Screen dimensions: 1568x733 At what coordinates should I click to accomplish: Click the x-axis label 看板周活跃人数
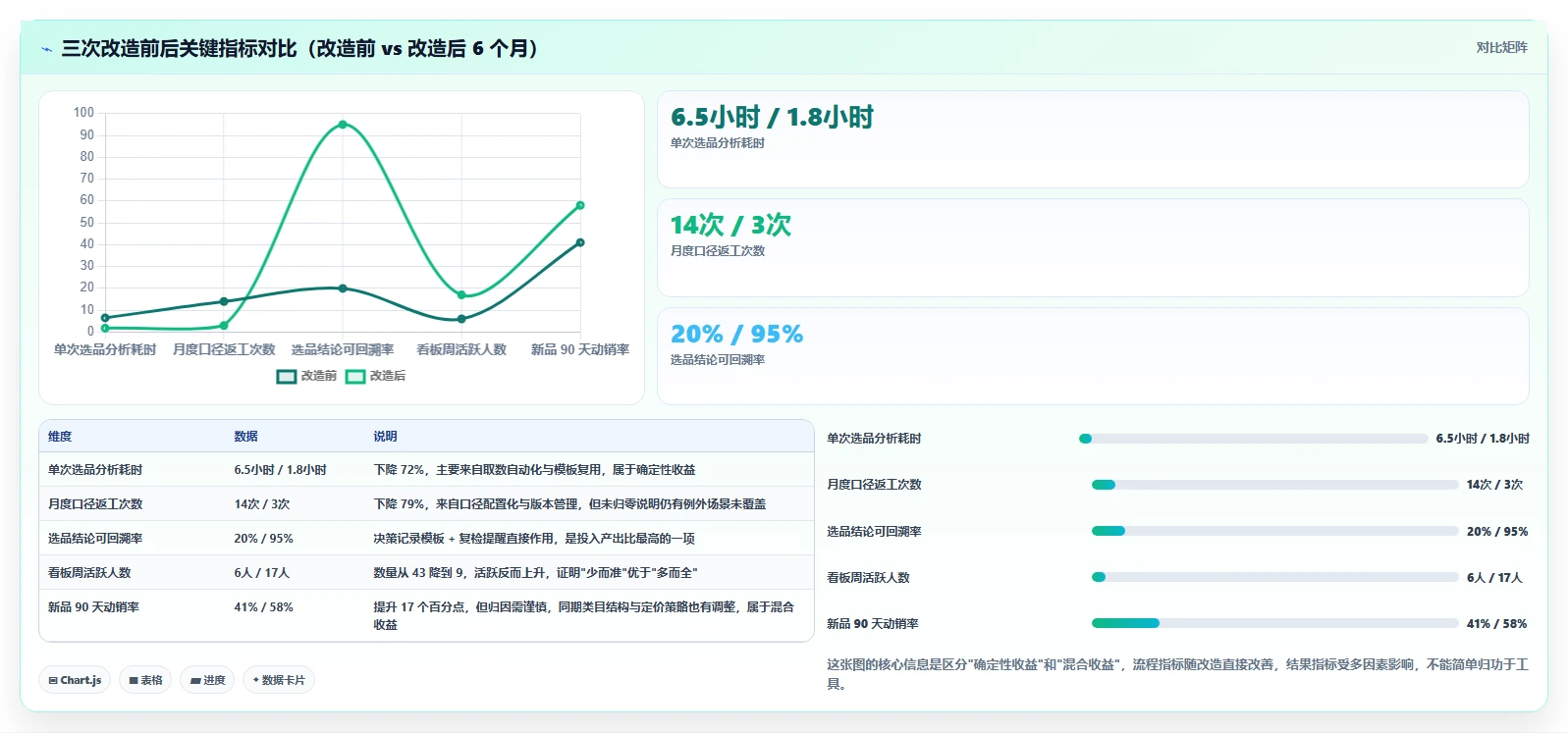pos(461,349)
